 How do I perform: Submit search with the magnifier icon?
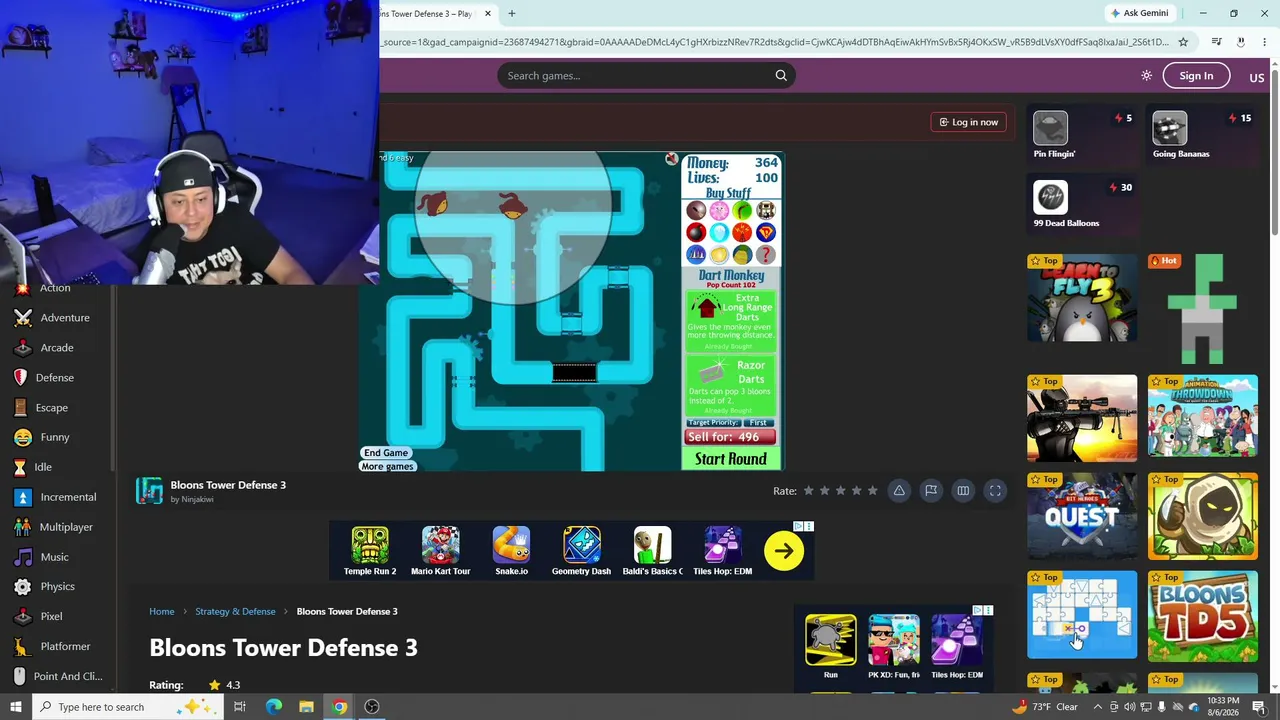point(781,76)
